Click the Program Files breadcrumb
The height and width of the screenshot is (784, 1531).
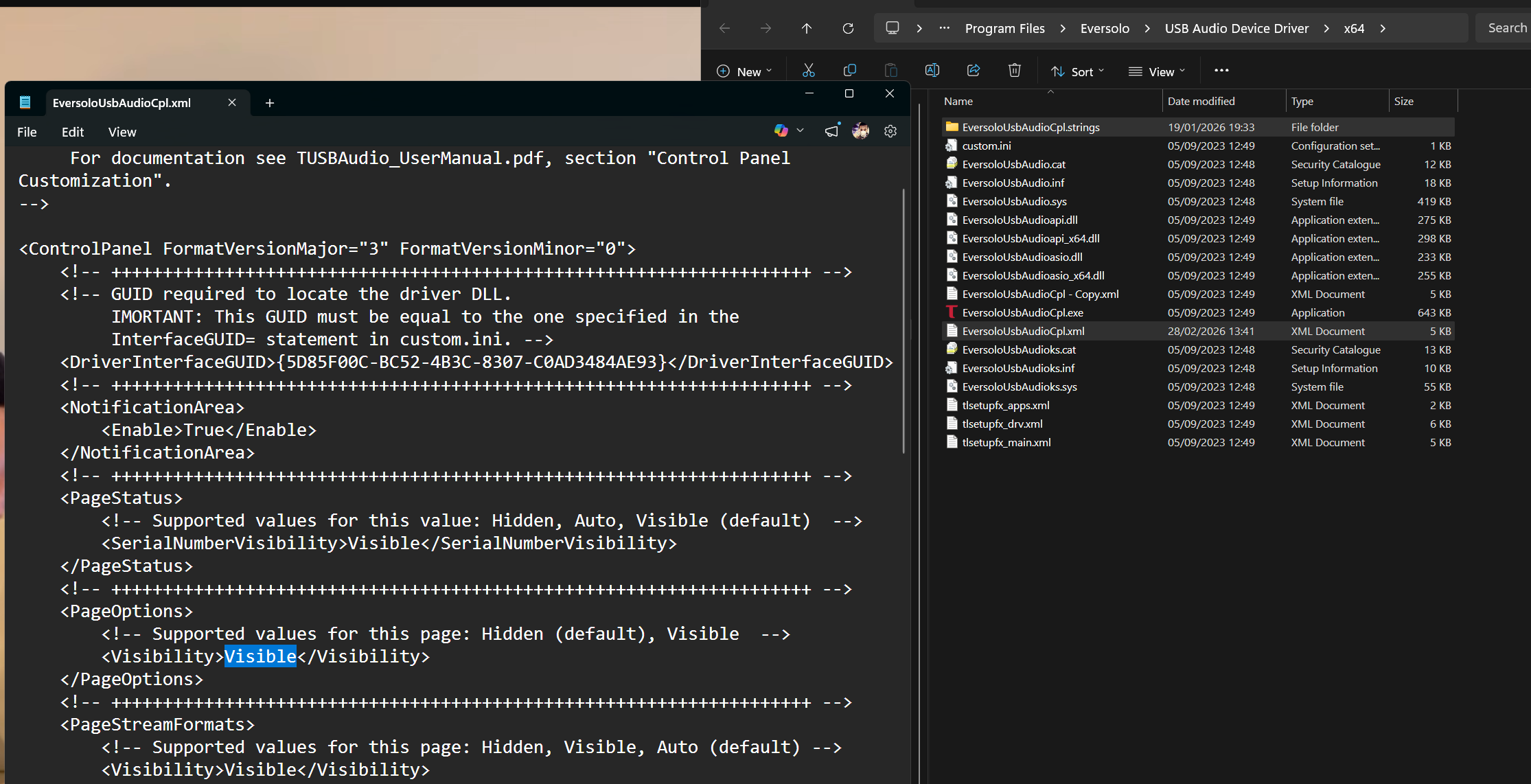pos(1005,28)
